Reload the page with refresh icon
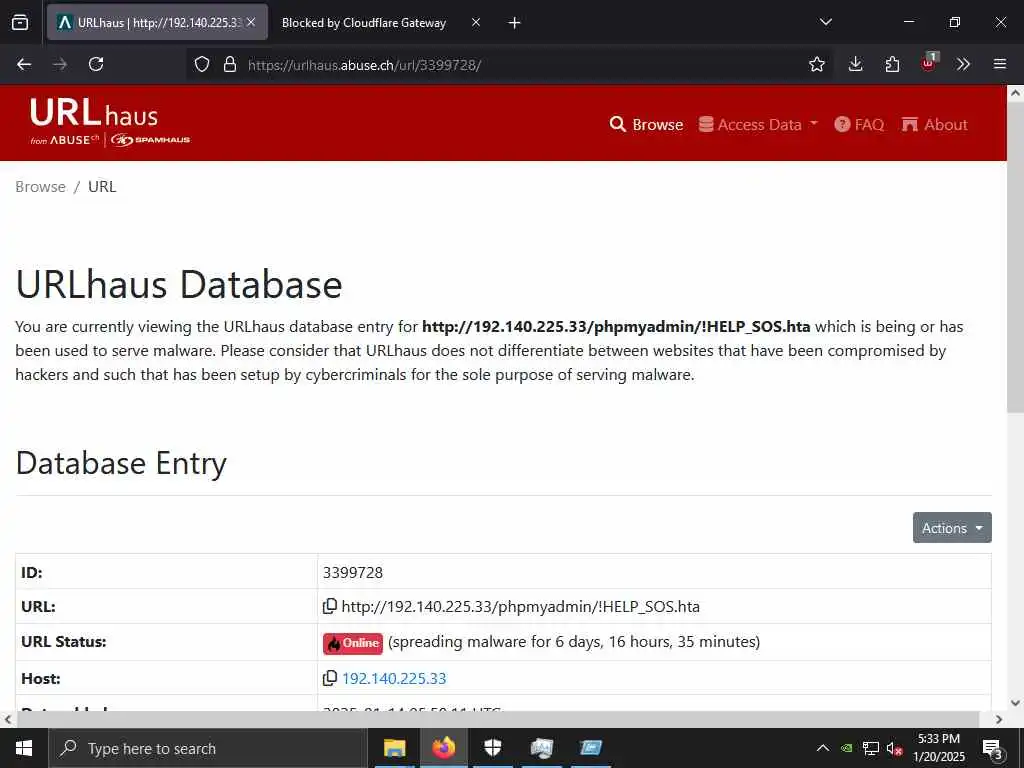Viewport: 1024px width, 768px height. point(96,64)
